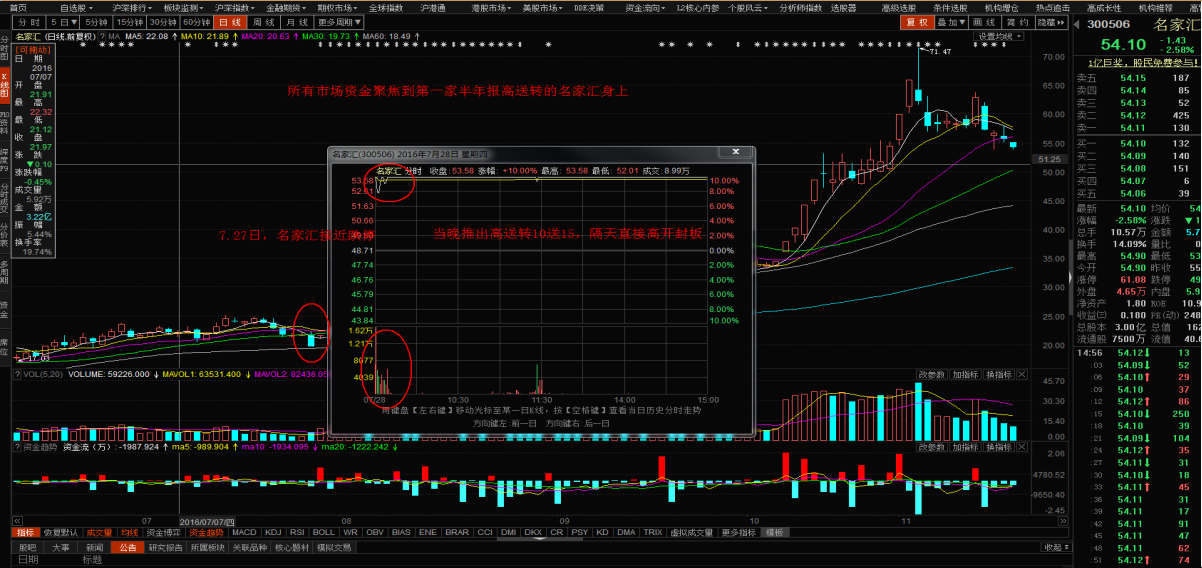
Task: Click 换指标 in the 资金趋势 pane
Action: point(1000,447)
